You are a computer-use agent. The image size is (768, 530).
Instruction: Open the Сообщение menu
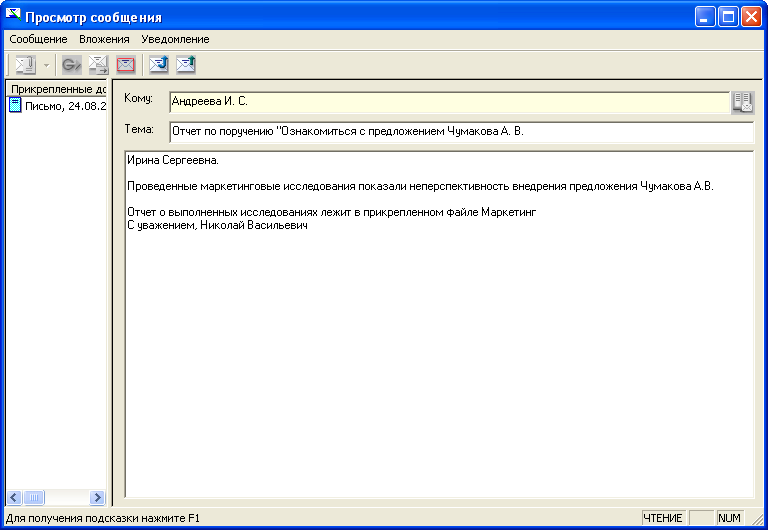(x=38, y=39)
